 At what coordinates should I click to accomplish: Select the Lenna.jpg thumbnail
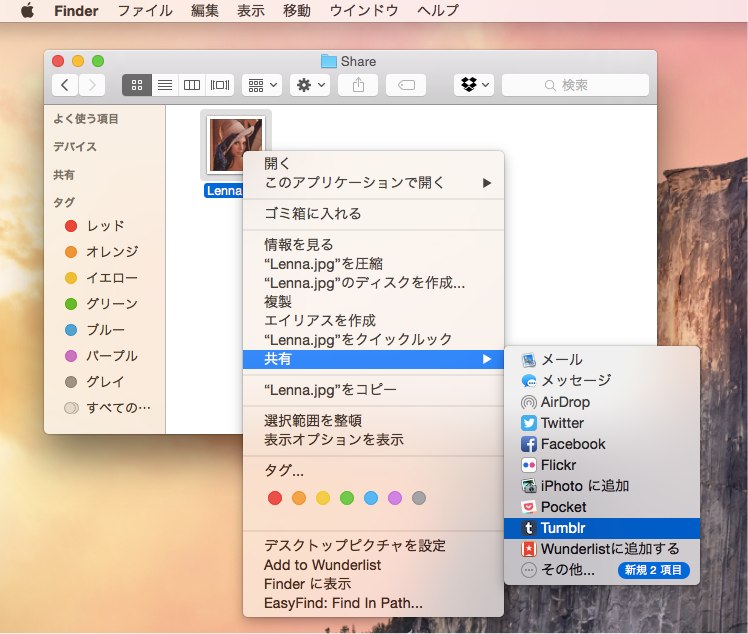(236, 145)
